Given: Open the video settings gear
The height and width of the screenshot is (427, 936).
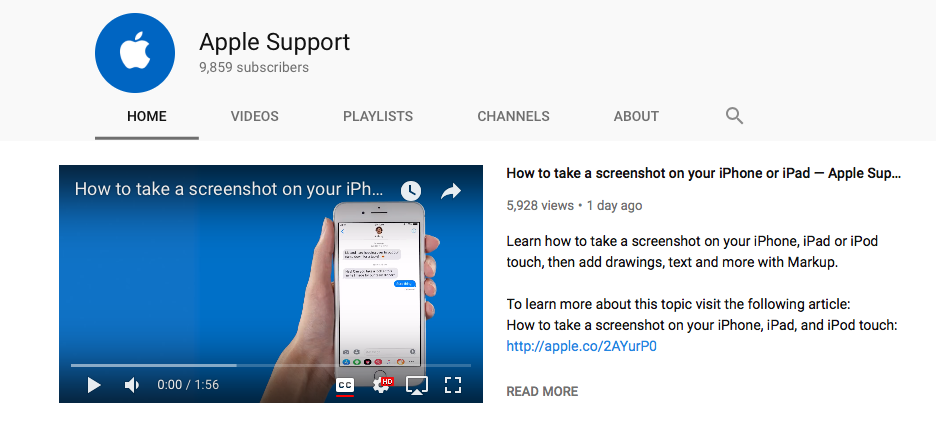Looking at the screenshot, I should 381,385.
